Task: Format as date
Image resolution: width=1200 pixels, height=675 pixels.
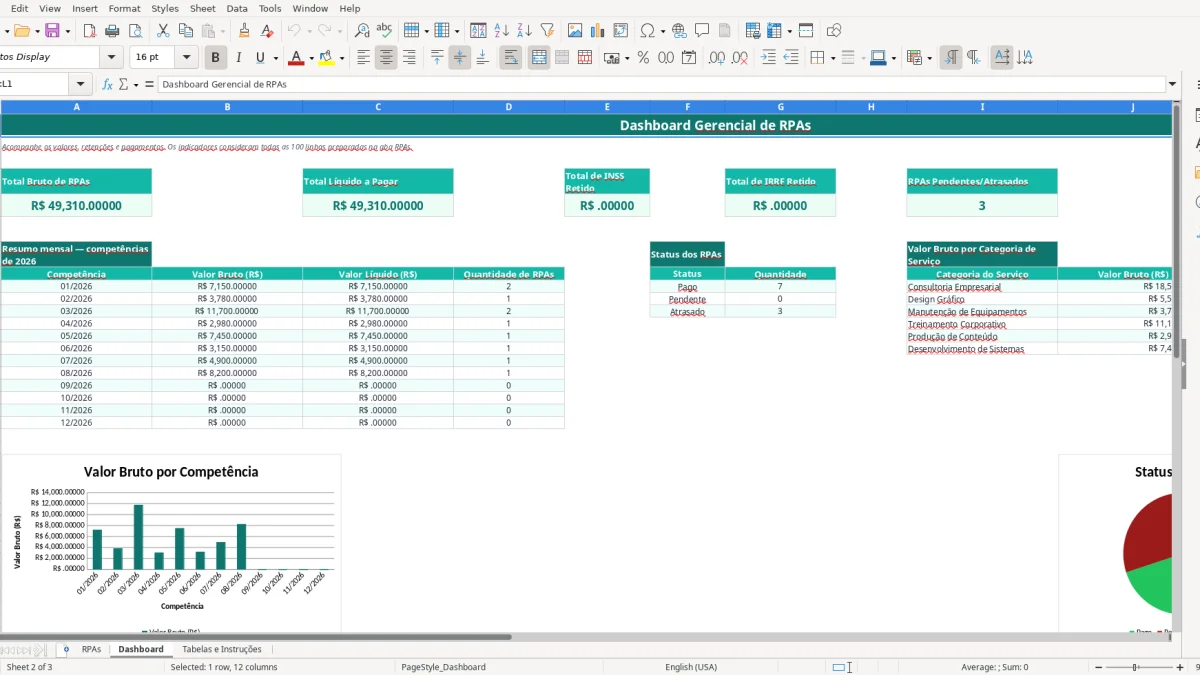Action: (x=689, y=58)
